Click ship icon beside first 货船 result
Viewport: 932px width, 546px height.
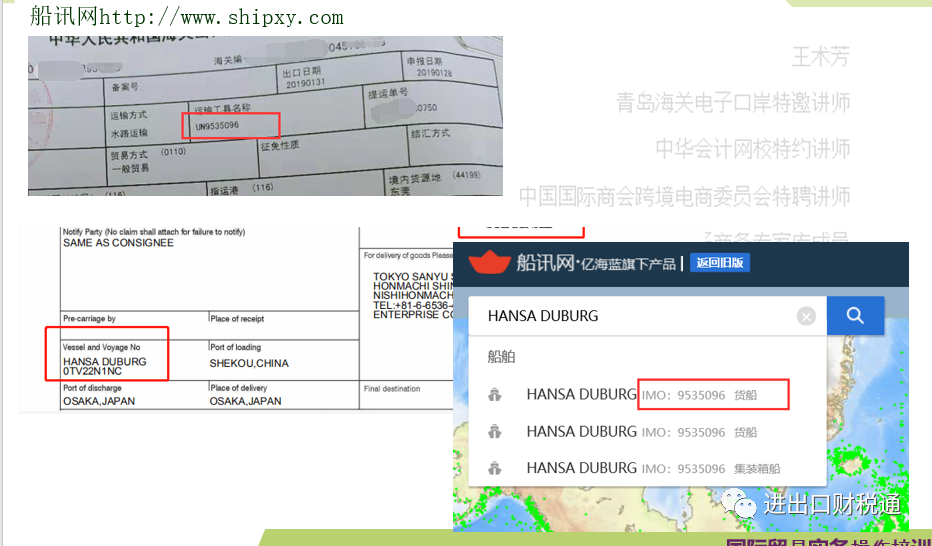tap(495, 394)
